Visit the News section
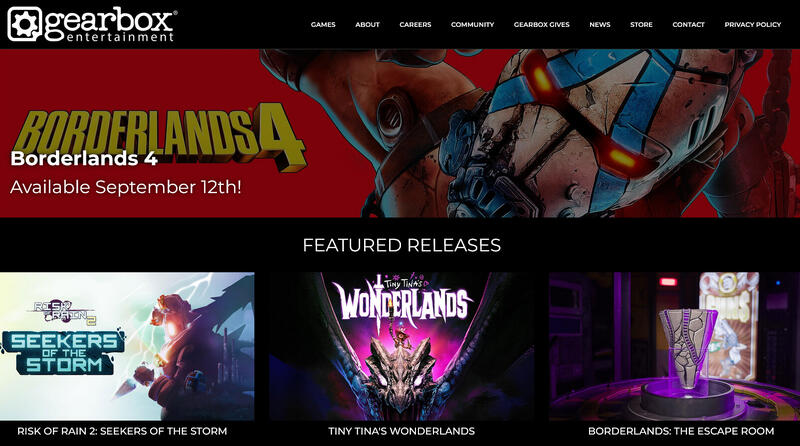Viewport: 800px width, 446px height. pos(599,24)
